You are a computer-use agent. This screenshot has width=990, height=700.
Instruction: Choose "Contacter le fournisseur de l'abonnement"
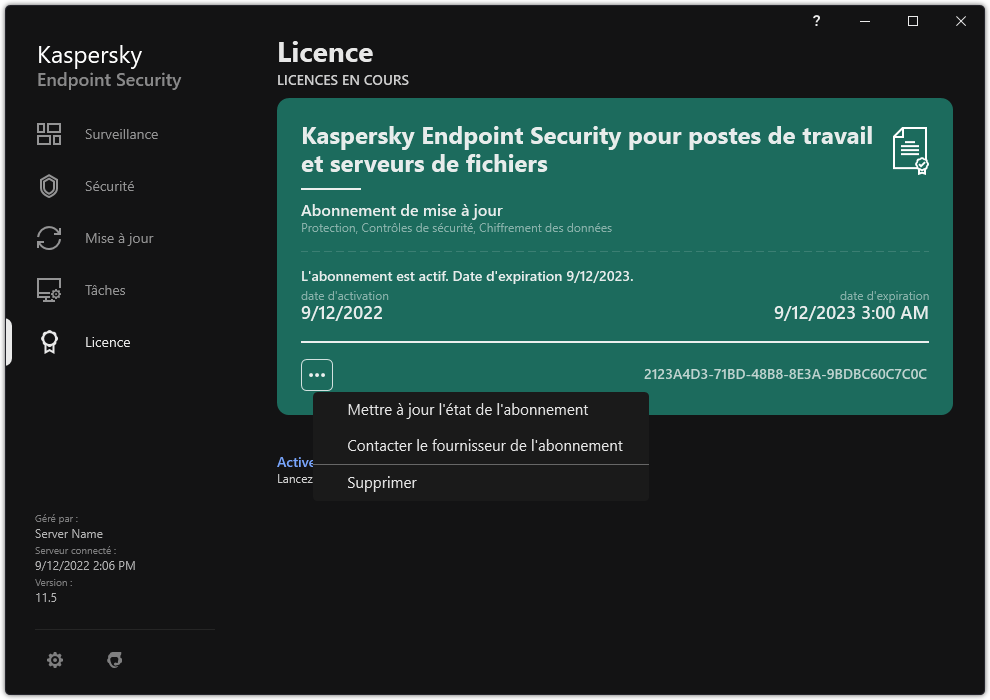click(483, 445)
